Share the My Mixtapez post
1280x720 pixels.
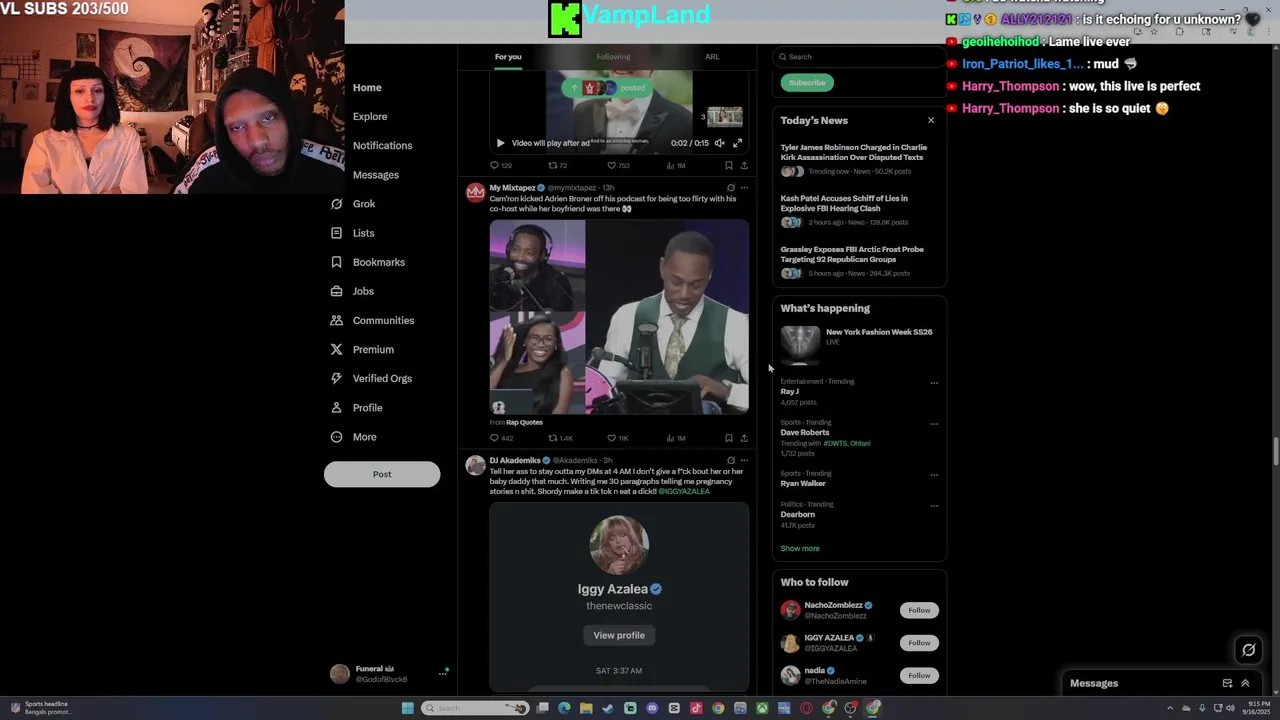(744, 438)
